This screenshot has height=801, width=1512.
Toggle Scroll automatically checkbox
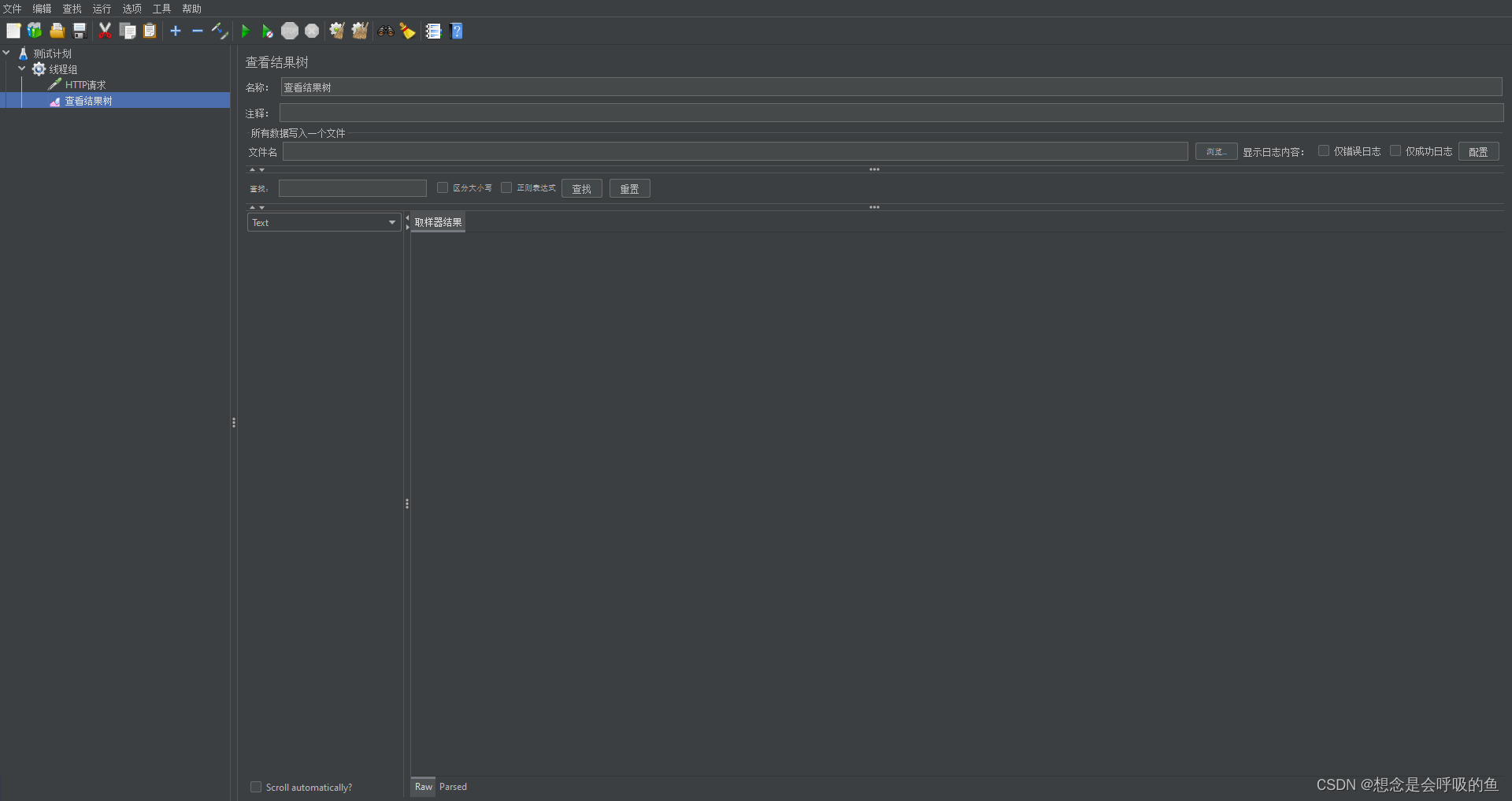[x=256, y=787]
